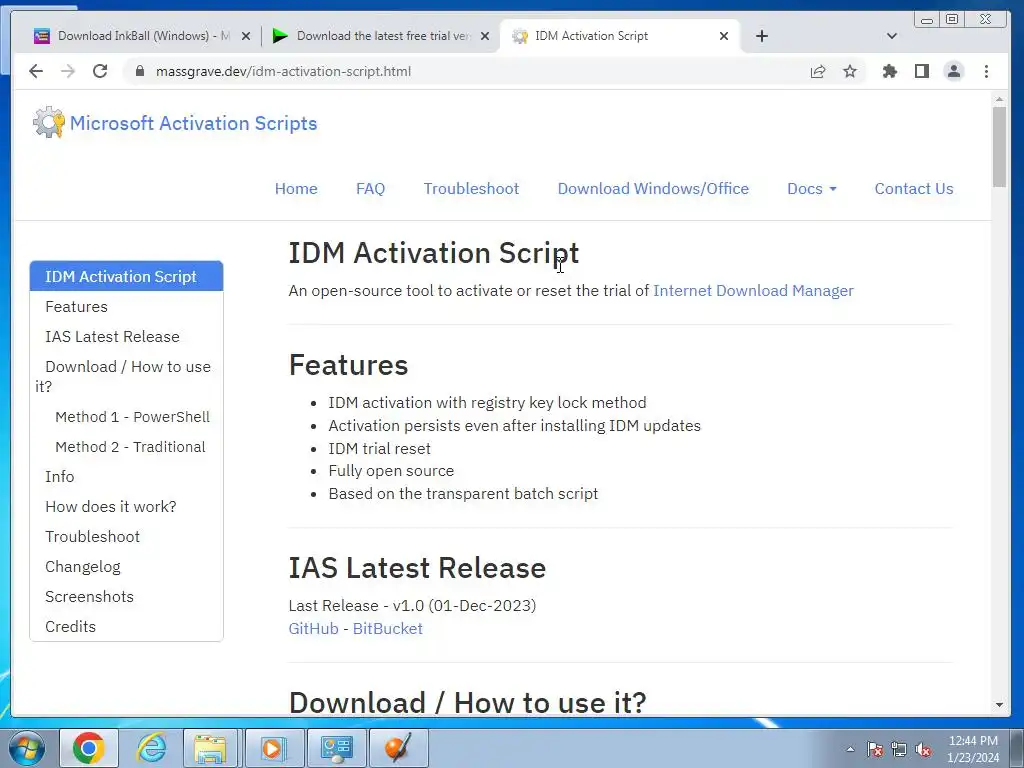
Task: Open the GitHub release link
Action: pos(313,628)
